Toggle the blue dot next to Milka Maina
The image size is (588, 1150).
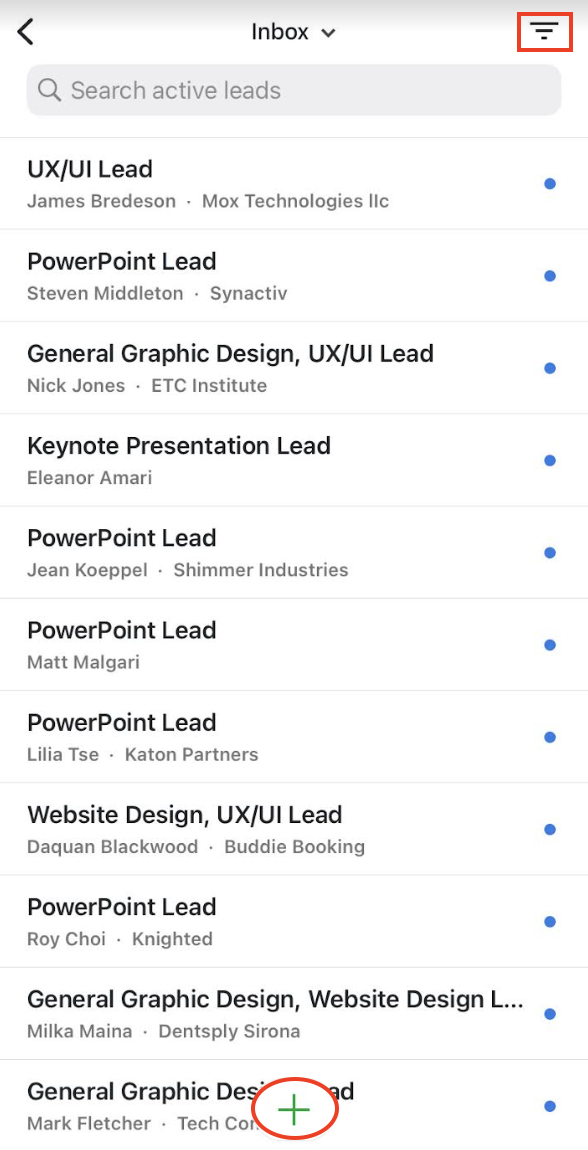tap(550, 1013)
